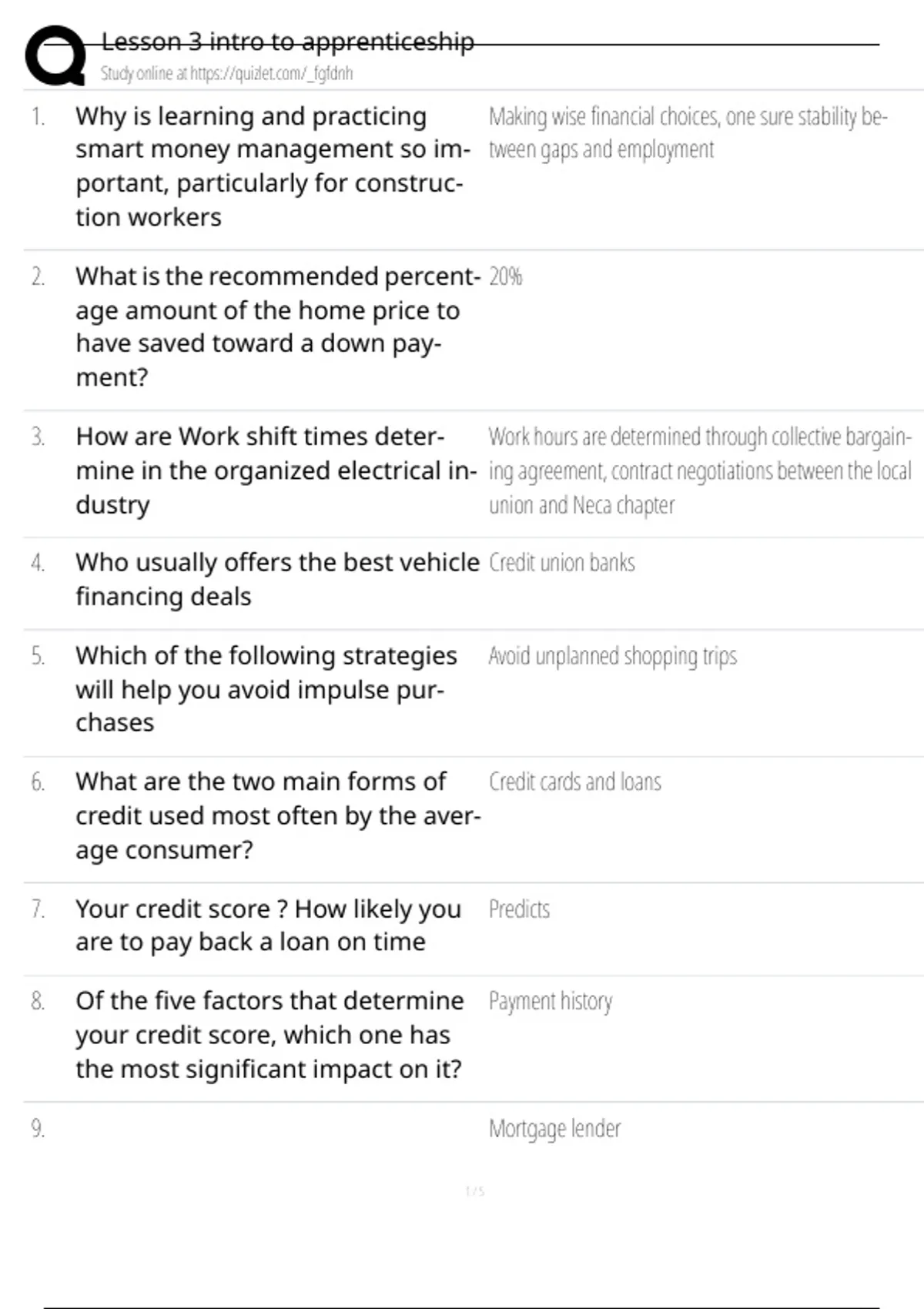Select the down payment percentage question
Viewport: 924px width, 1309px height.
277,326
